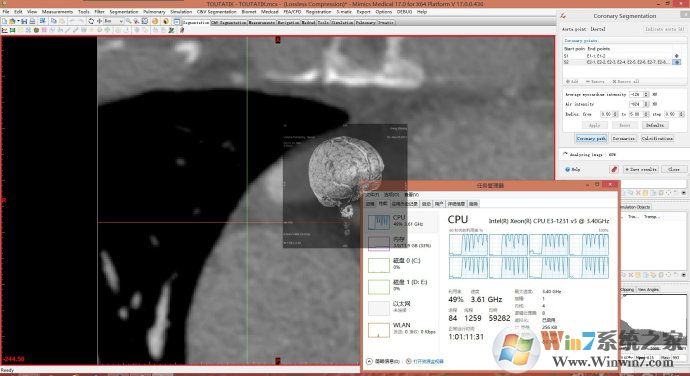This screenshot has width=690, height=376.
Task: Switch to the Measurements toolbar tab
Action: tap(262, 22)
